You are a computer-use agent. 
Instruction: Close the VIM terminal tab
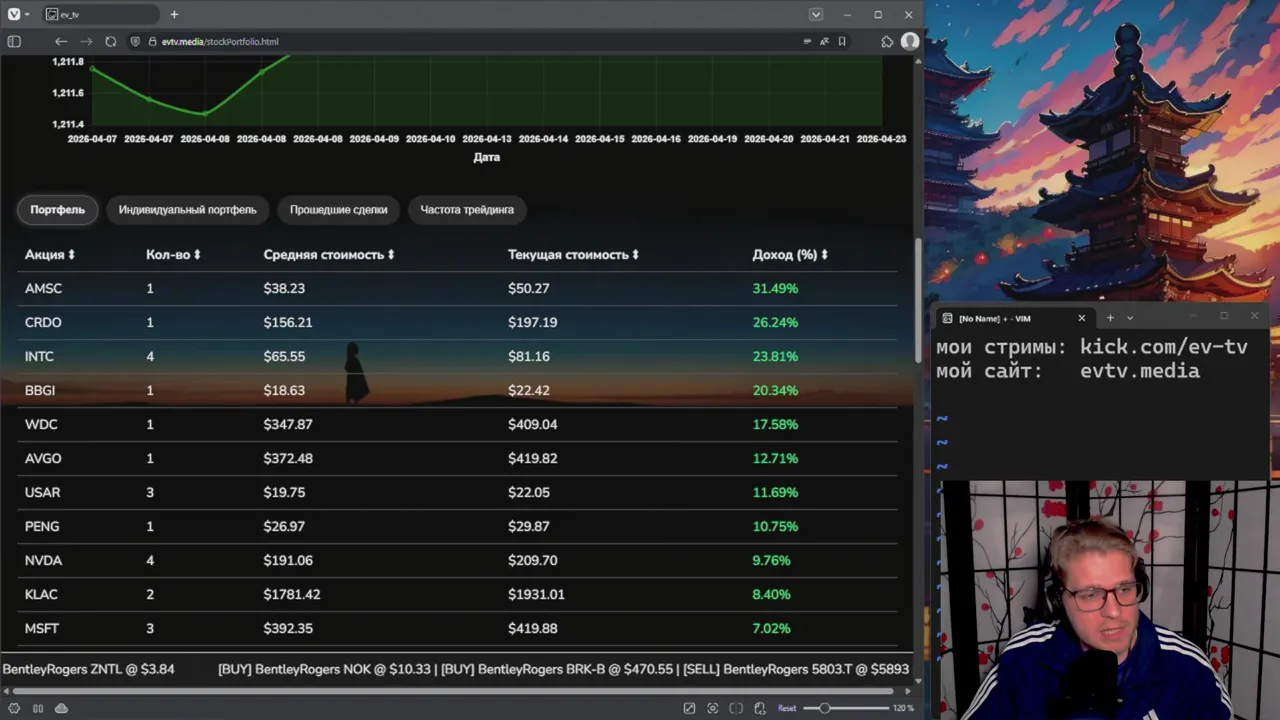click(x=1081, y=318)
